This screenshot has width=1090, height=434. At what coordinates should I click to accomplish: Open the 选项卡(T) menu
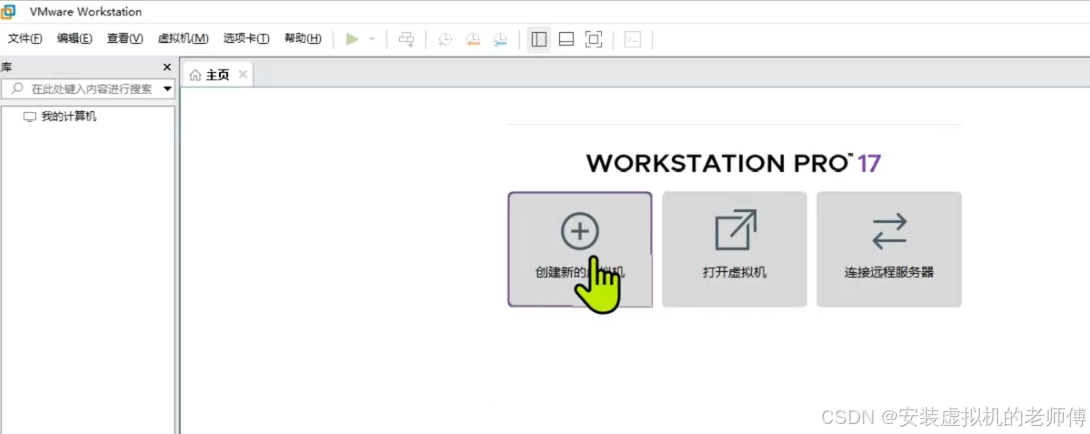[246, 39]
